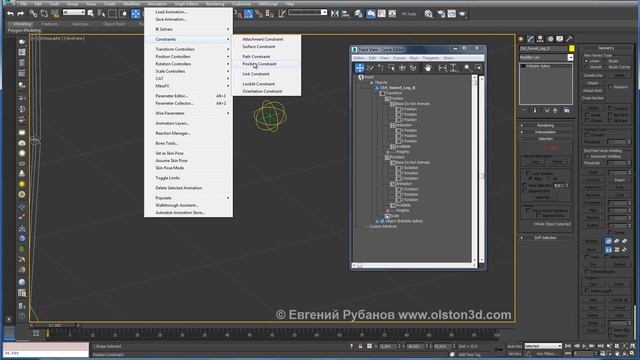640x360 pixels.
Task: Select the Pan hand tool in Track View
Action: [x=427, y=68]
